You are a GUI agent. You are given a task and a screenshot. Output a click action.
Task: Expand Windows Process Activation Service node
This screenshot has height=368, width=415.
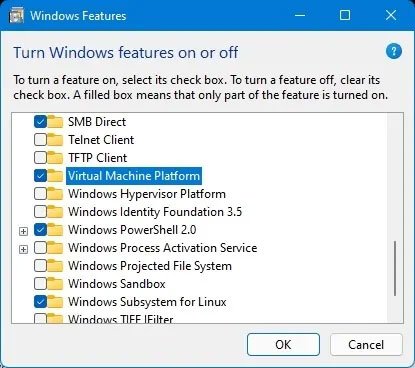coord(23,249)
